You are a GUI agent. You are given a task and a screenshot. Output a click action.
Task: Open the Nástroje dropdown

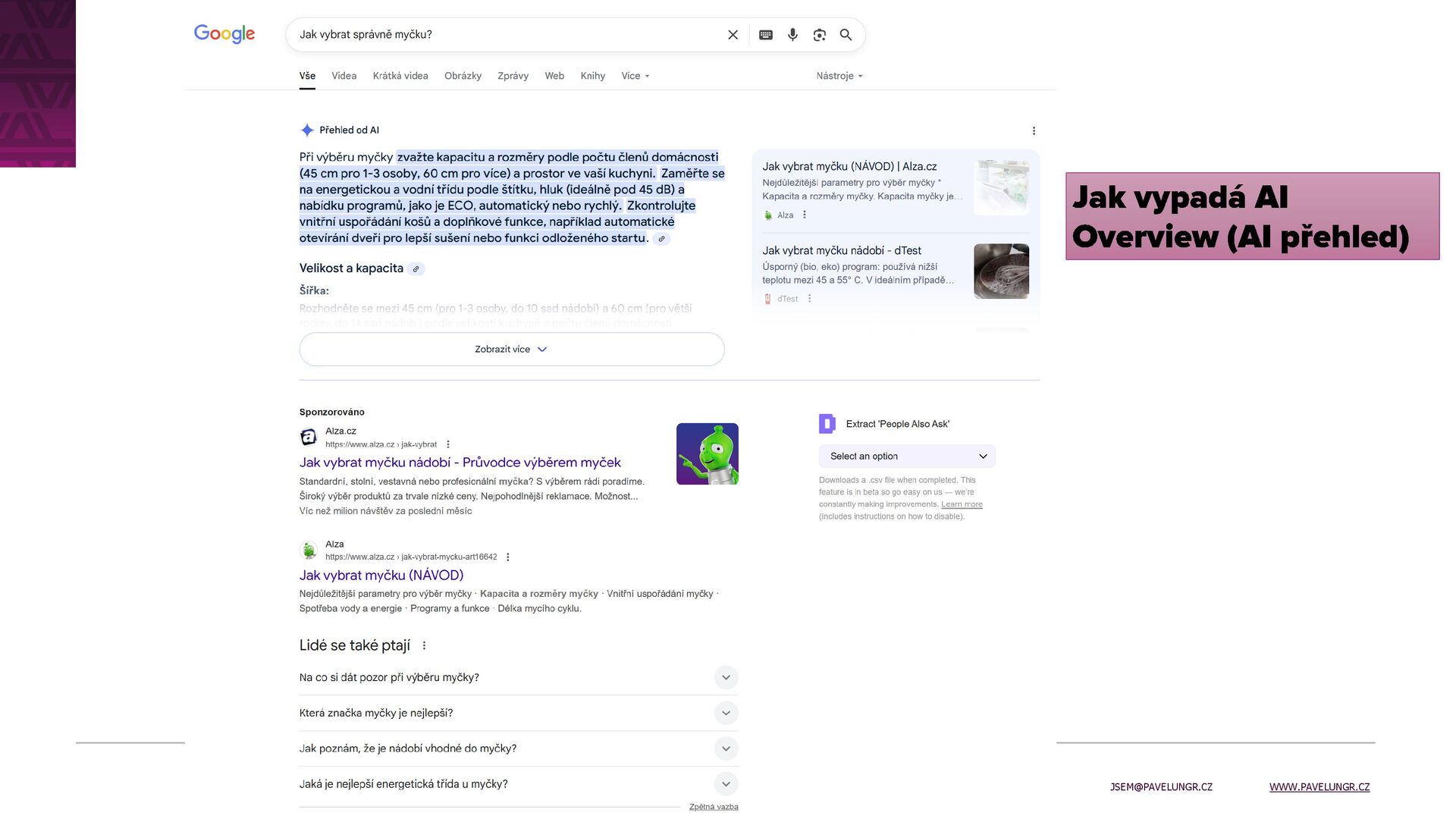(839, 76)
